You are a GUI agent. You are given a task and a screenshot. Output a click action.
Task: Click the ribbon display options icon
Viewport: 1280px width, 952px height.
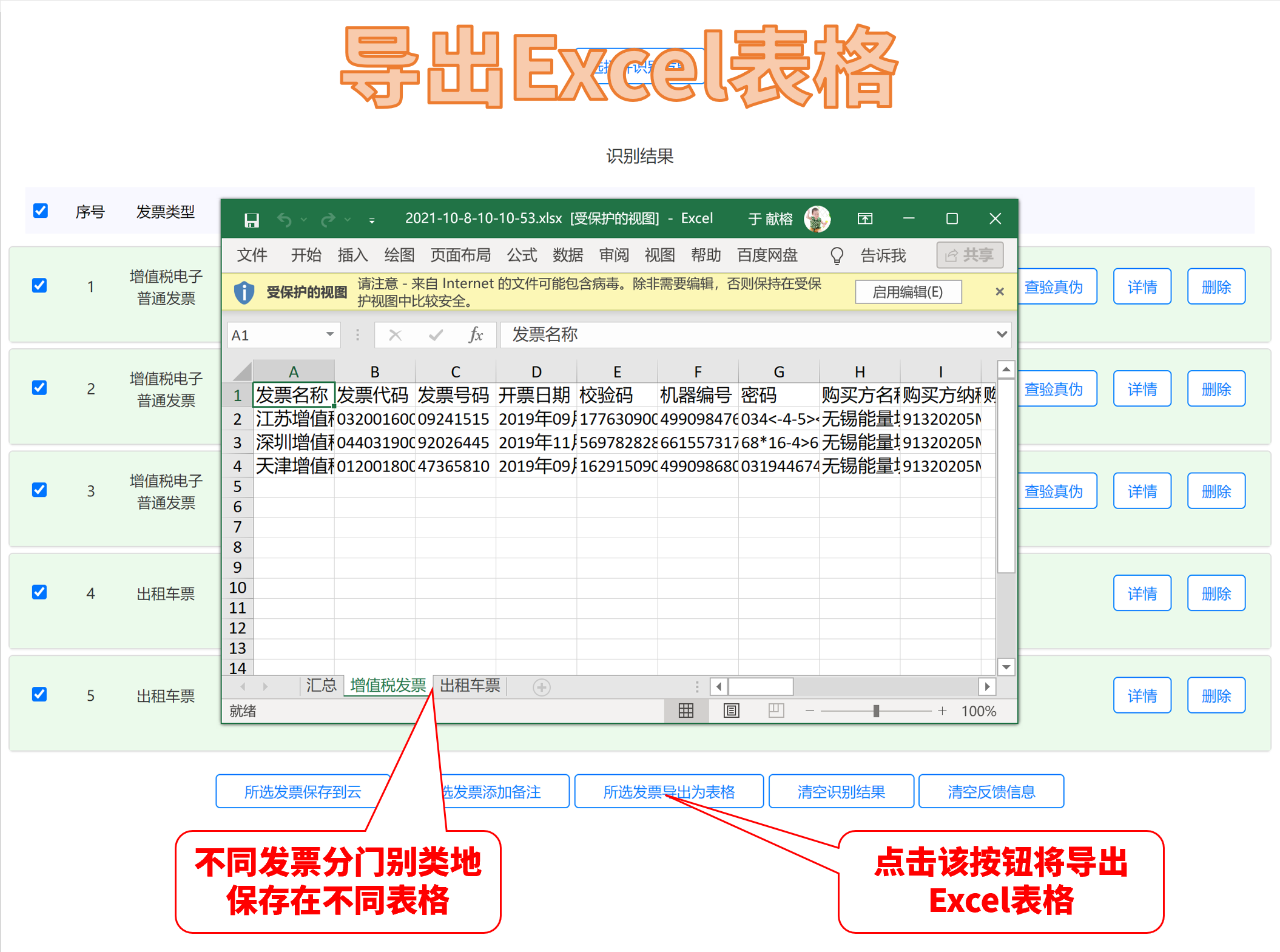click(865, 218)
